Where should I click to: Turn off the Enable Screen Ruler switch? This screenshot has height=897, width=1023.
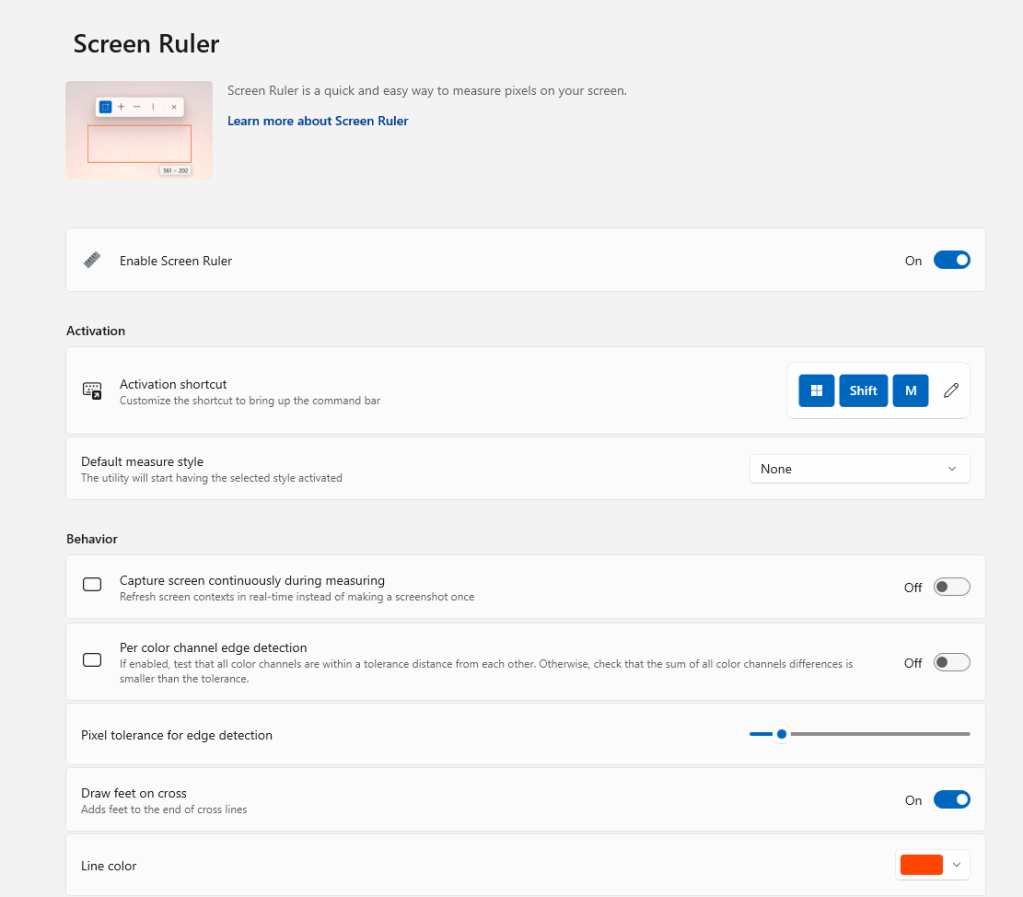click(x=951, y=260)
